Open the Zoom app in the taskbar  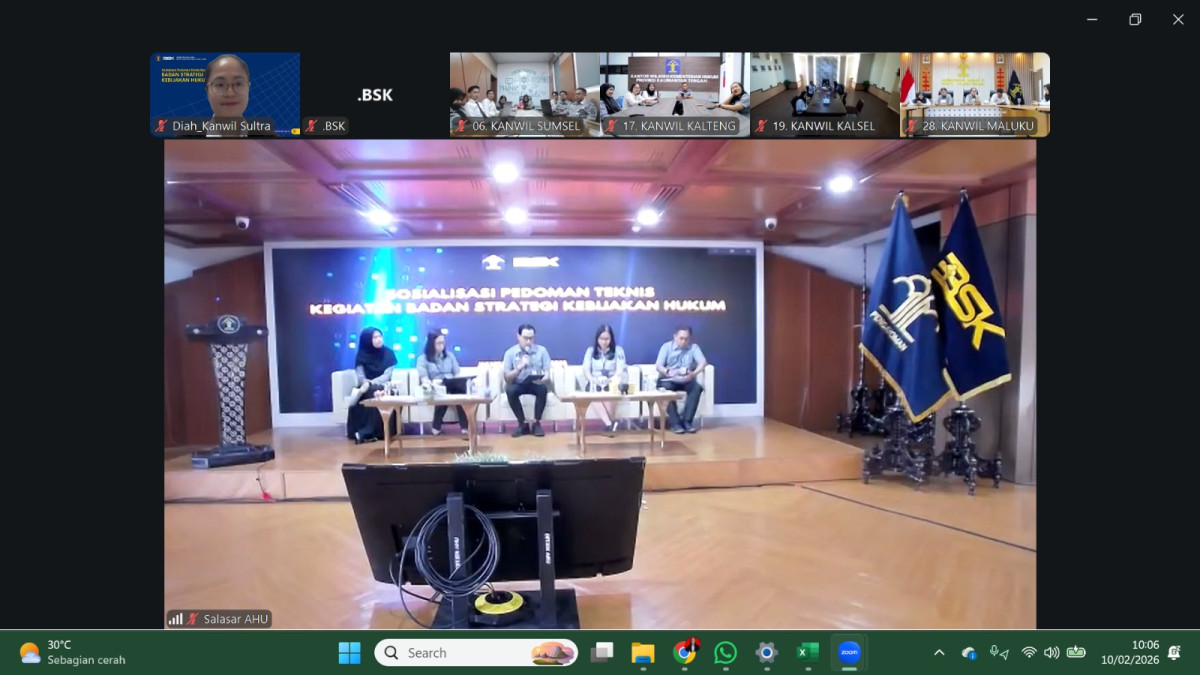(x=849, y=653)
